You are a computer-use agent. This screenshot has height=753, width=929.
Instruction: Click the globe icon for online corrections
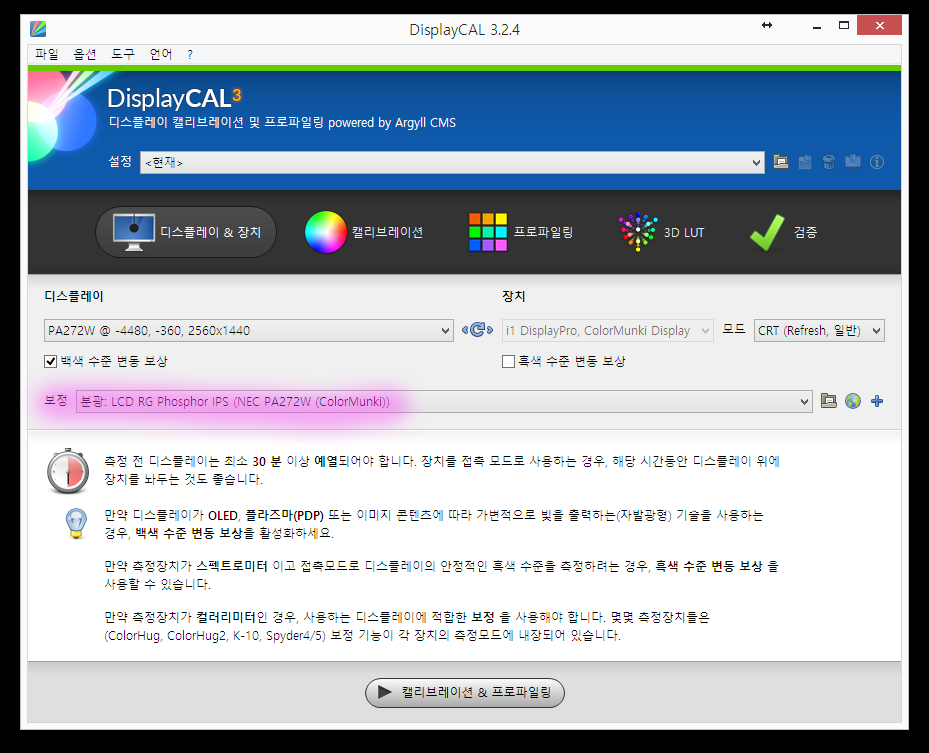click(853, 401)
